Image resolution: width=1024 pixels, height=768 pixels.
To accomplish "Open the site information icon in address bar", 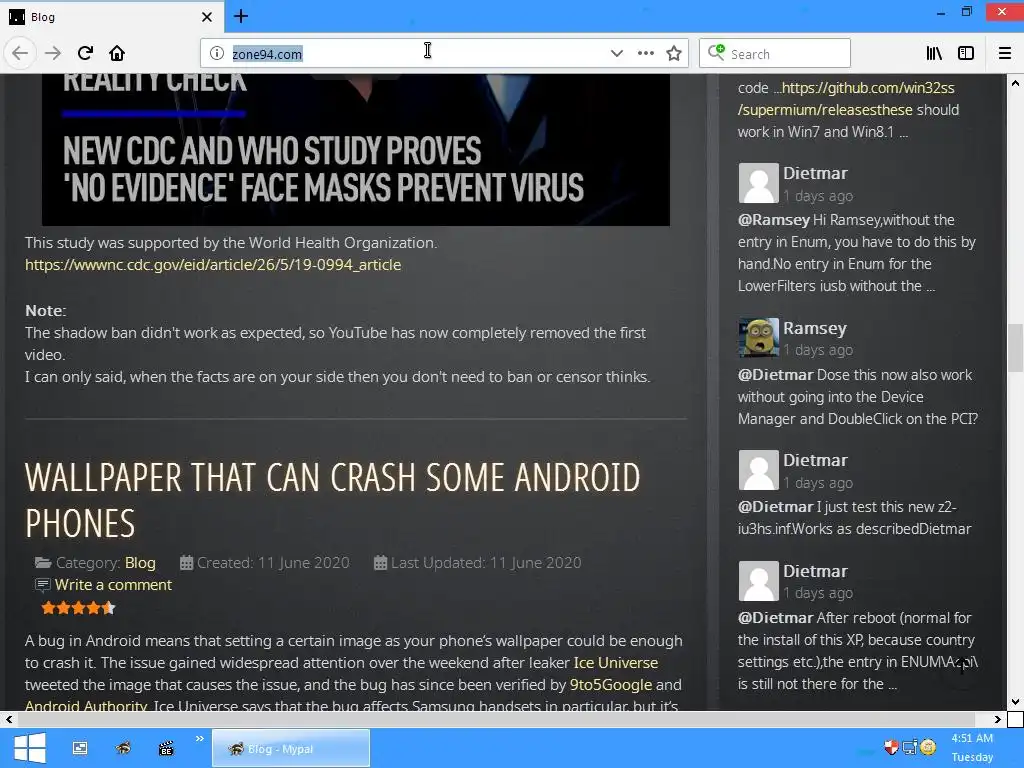I will point(217,54).
